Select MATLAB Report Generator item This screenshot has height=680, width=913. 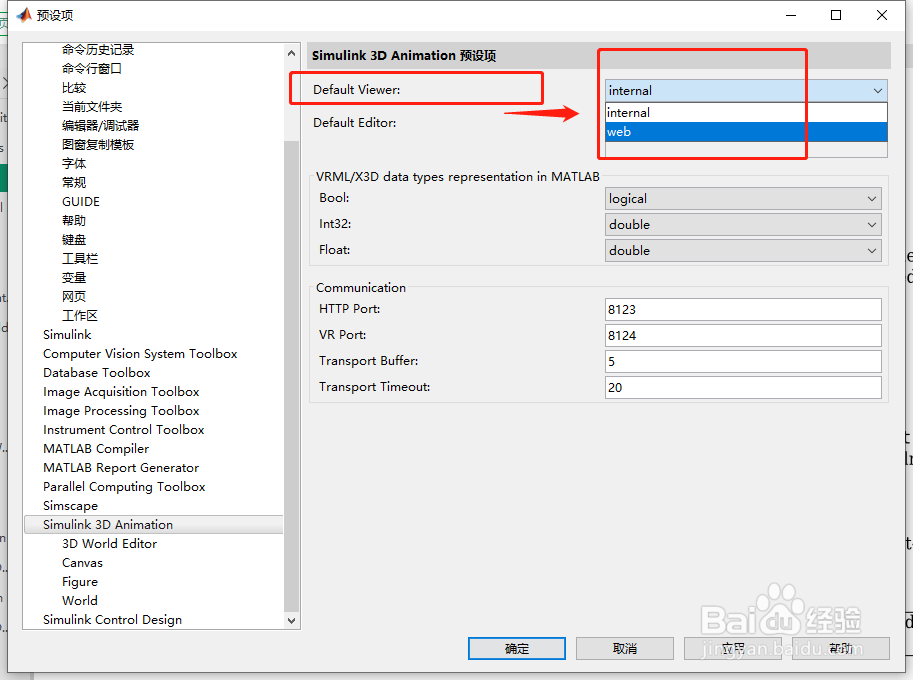[x=121, y=468]
